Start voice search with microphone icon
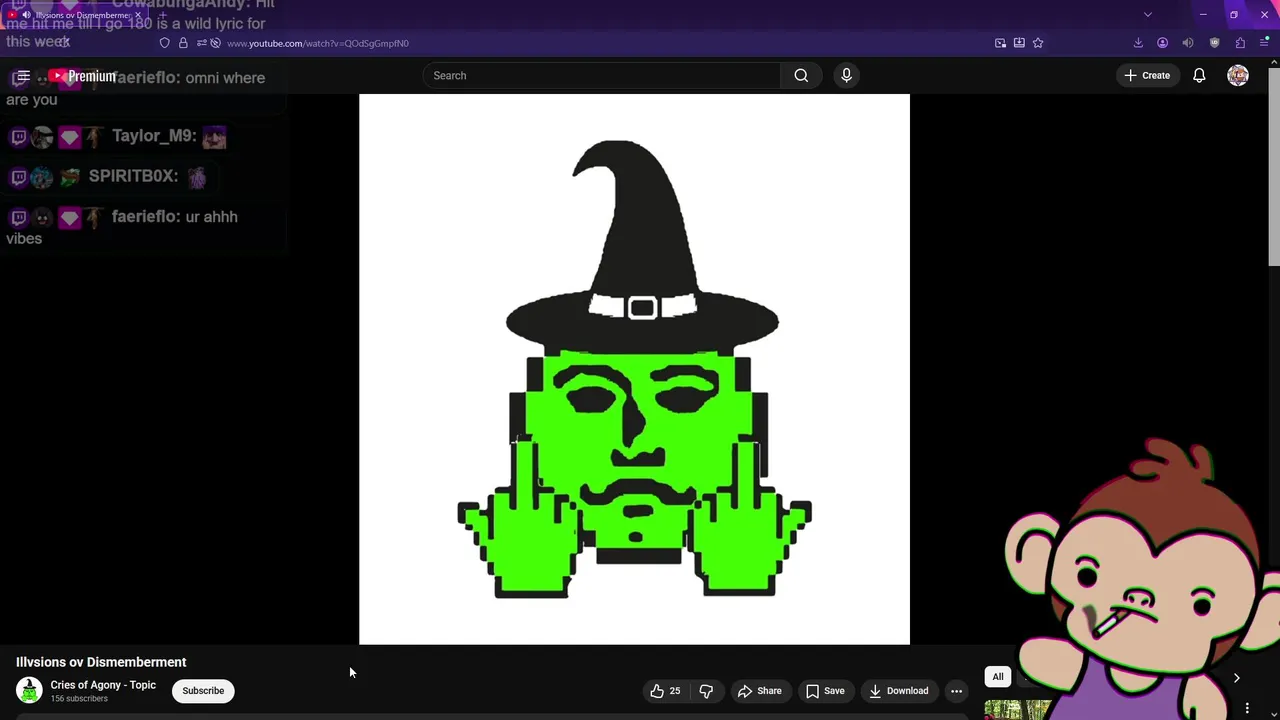The height and width of the screenshot is (720, 1280). pyautogui.click(x=846, y=75)
